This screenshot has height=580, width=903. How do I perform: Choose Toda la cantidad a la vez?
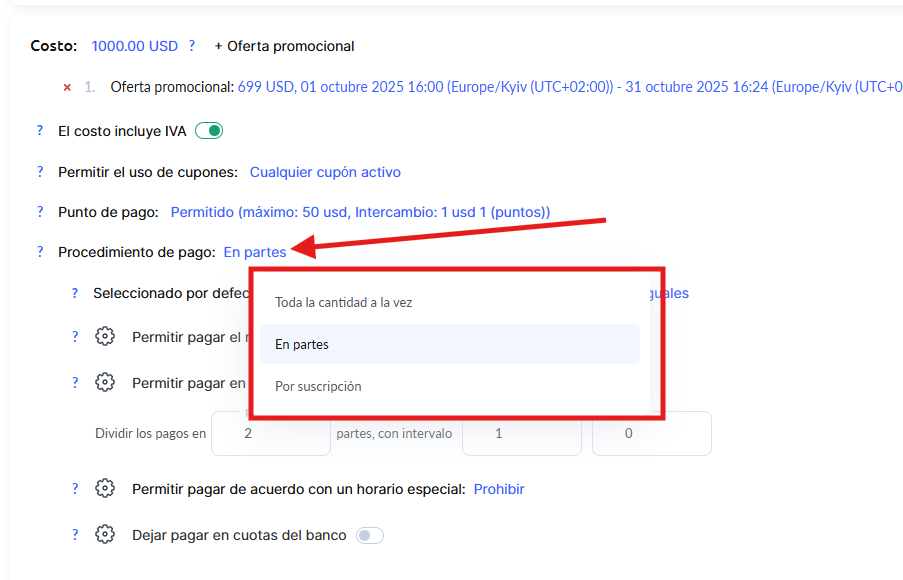click(x=343, y=302)
